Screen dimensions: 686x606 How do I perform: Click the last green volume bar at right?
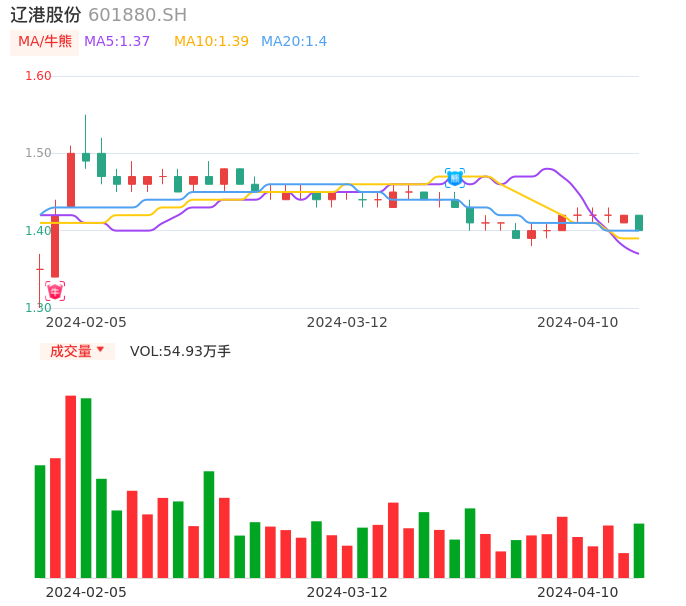click(x=639, y=550)
